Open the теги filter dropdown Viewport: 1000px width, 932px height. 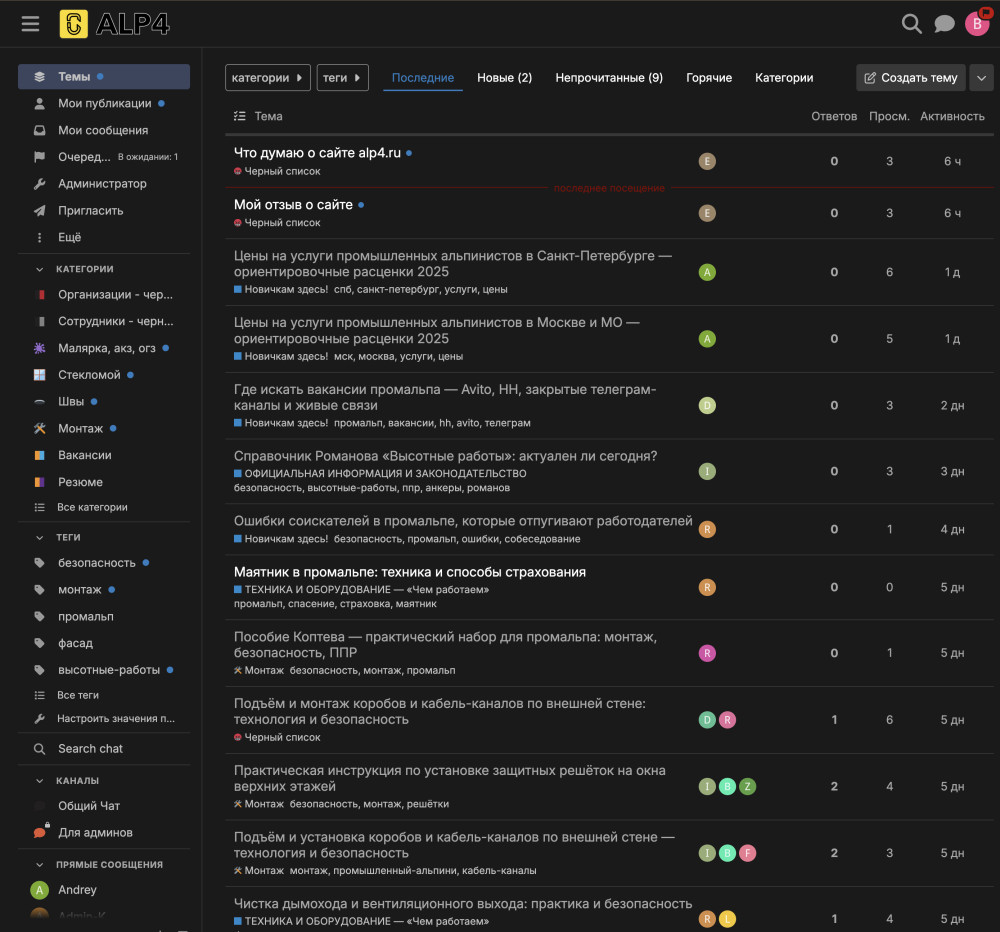(342, 78)
